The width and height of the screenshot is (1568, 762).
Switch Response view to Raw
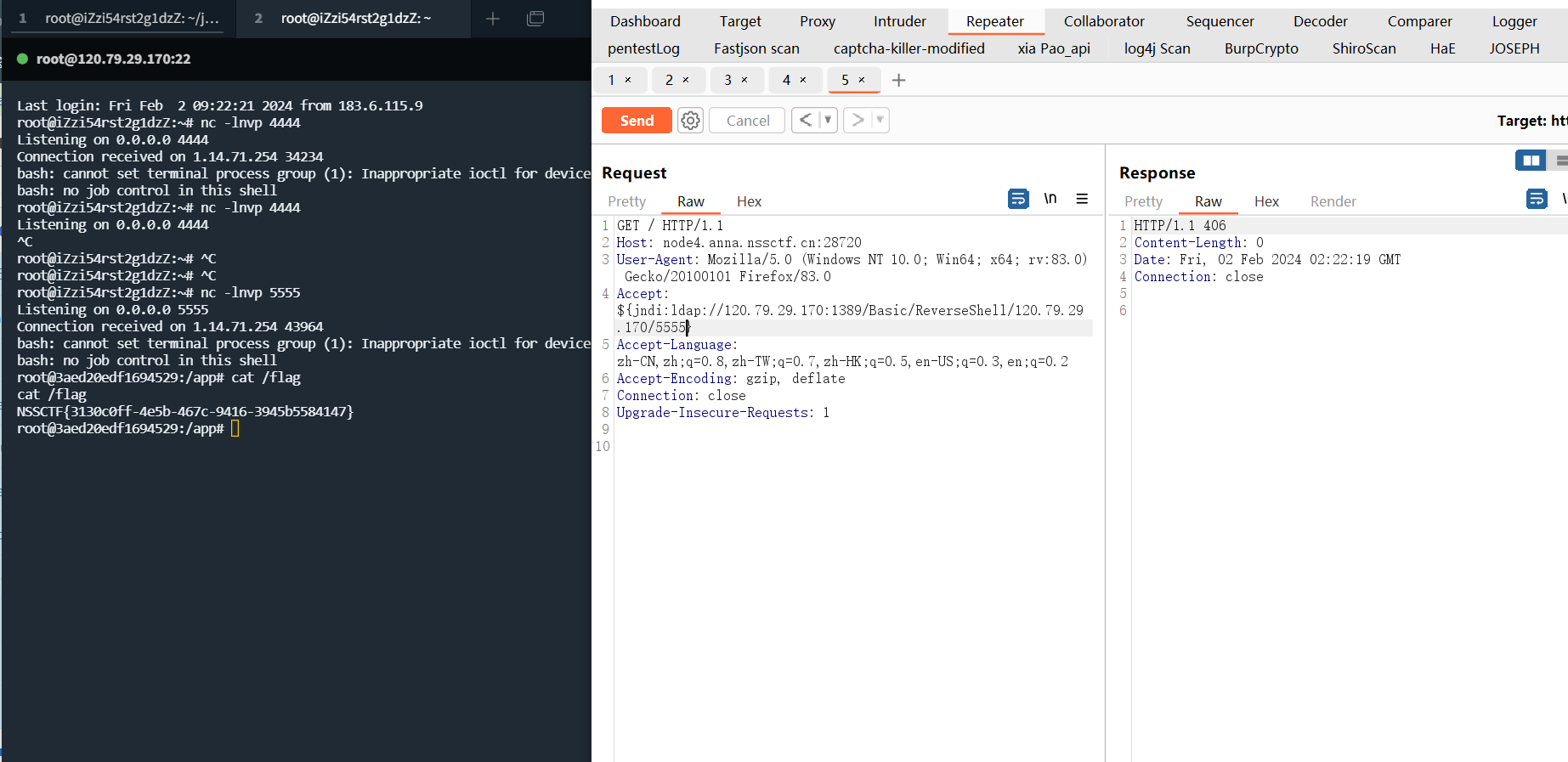1208,201
